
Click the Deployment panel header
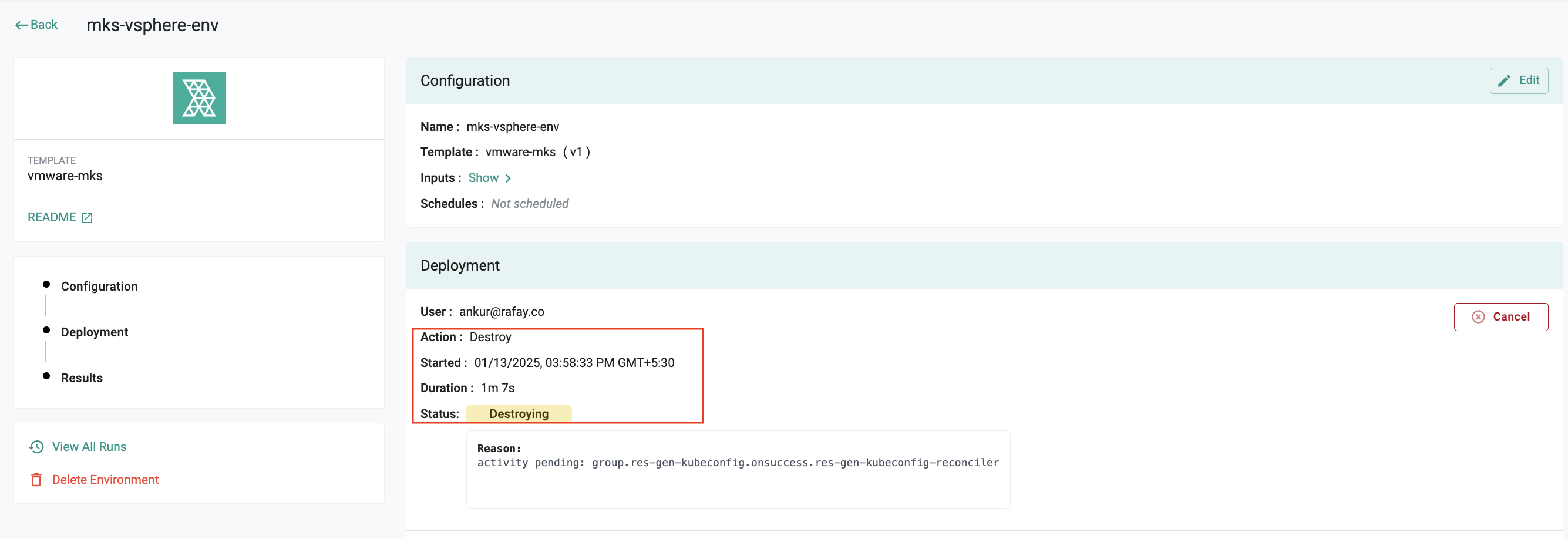(x=984, y=266)
